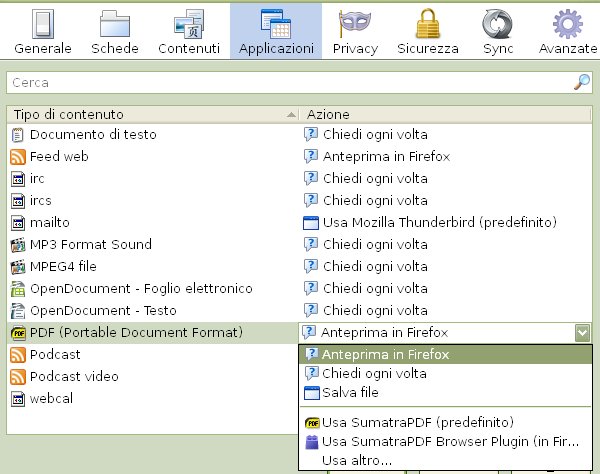Image resolution: width=600 pixels, height=474 pixels.
Task: Choose 'Salva file' from dropdown list
Action: pyautogui.click(x=445, y=393)
